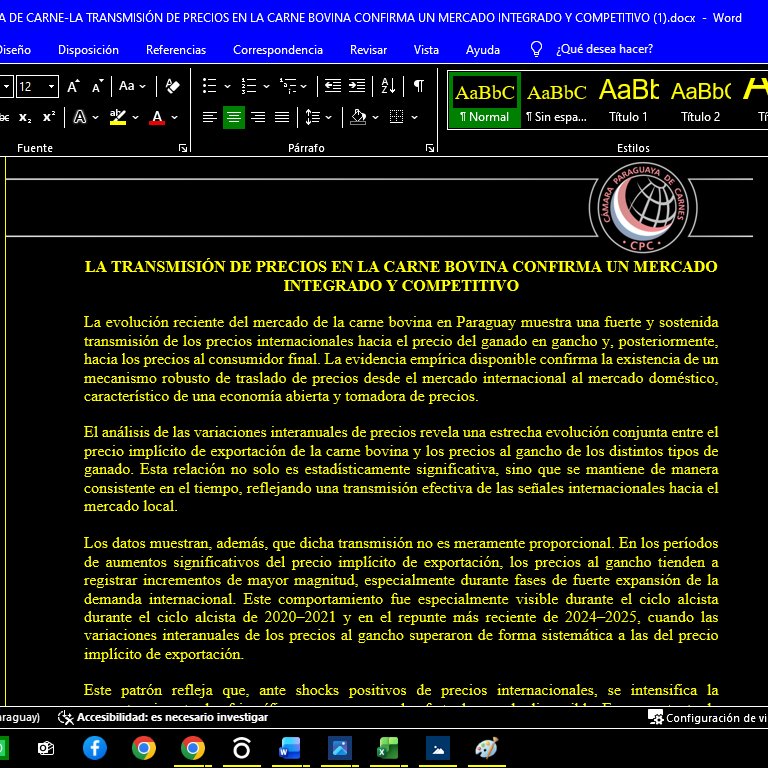
Task: Click the document title heading text
Action: point(401,276)
